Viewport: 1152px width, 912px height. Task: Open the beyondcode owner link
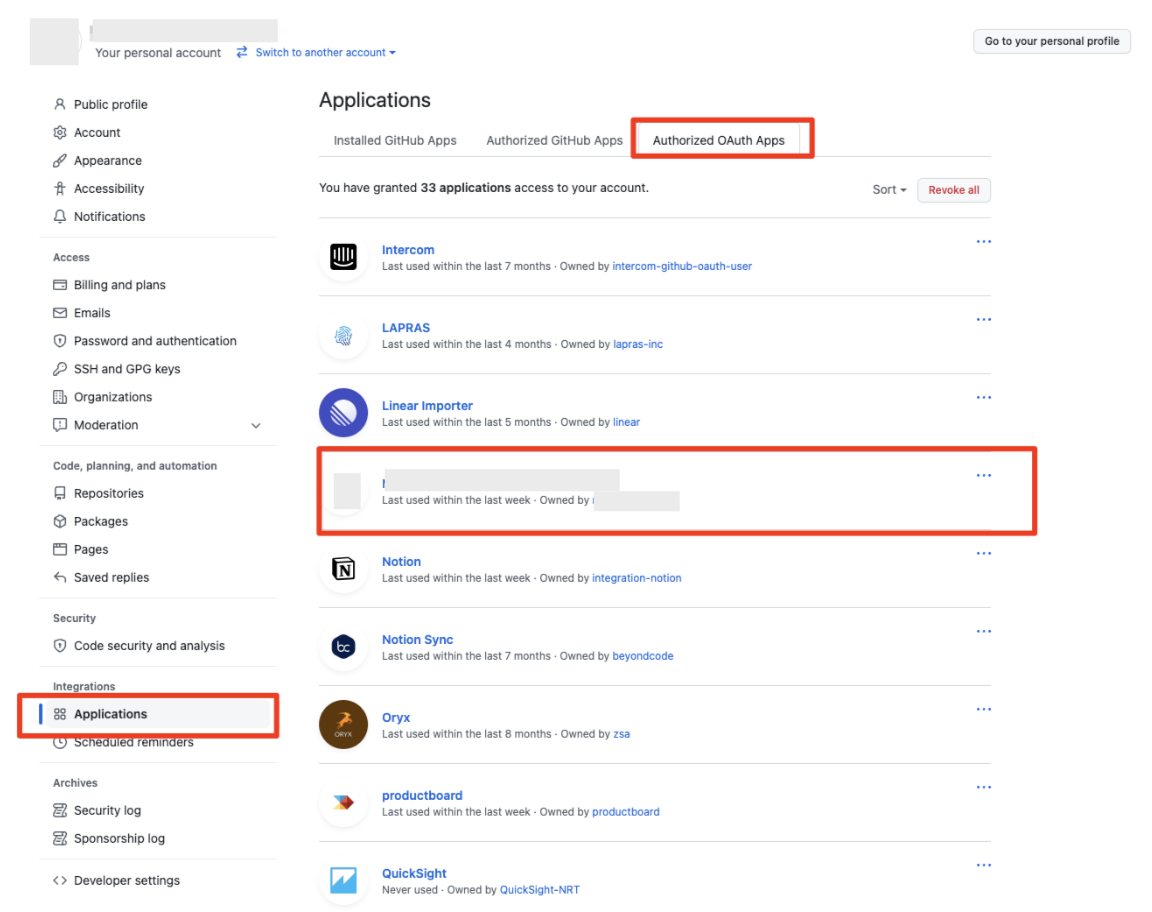(643, 656)
